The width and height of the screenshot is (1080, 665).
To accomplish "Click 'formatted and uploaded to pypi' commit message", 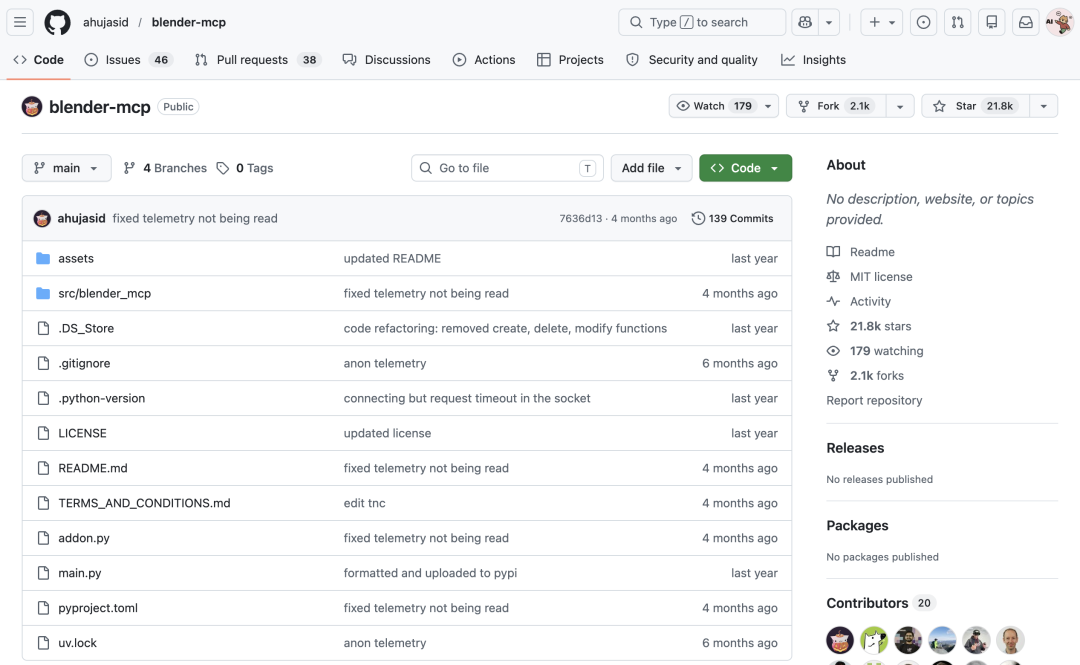I will click(x=430, y=573).
